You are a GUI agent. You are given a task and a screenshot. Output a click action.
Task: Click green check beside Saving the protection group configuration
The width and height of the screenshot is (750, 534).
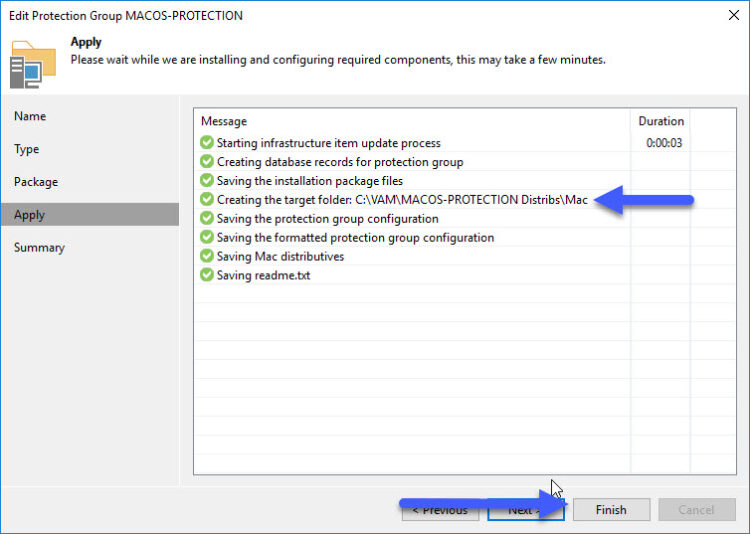(207, 218)
